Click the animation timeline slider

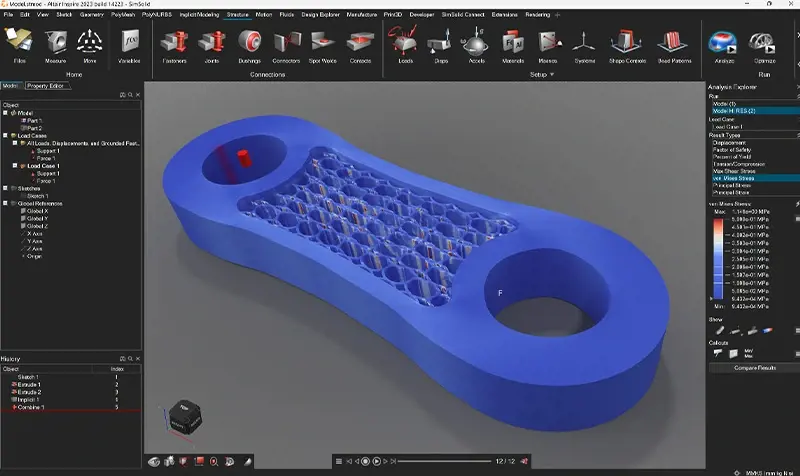[x=440, y=461]
